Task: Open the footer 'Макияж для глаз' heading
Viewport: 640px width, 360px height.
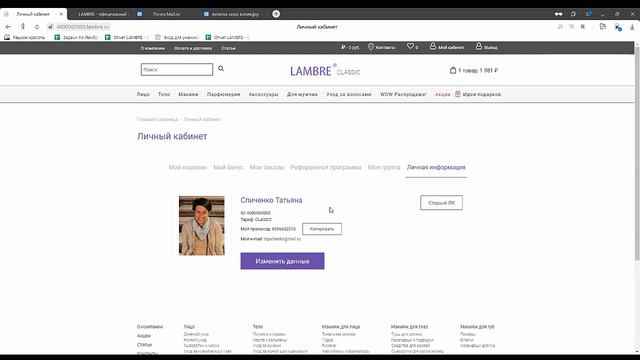Action: [409, 327]
